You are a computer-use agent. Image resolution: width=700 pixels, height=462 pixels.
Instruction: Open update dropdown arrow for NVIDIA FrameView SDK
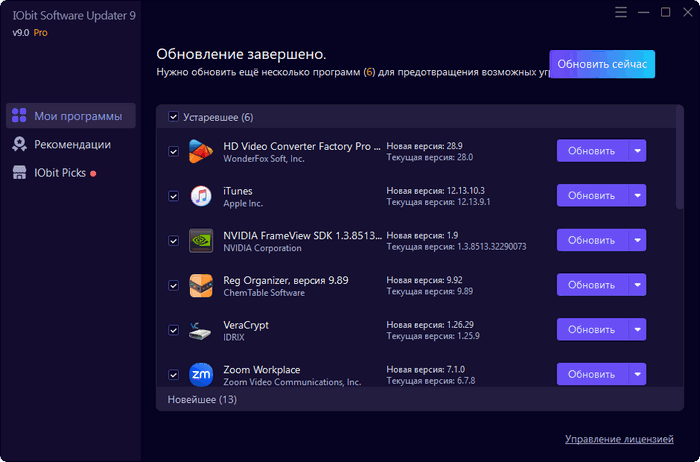(637, 240)
